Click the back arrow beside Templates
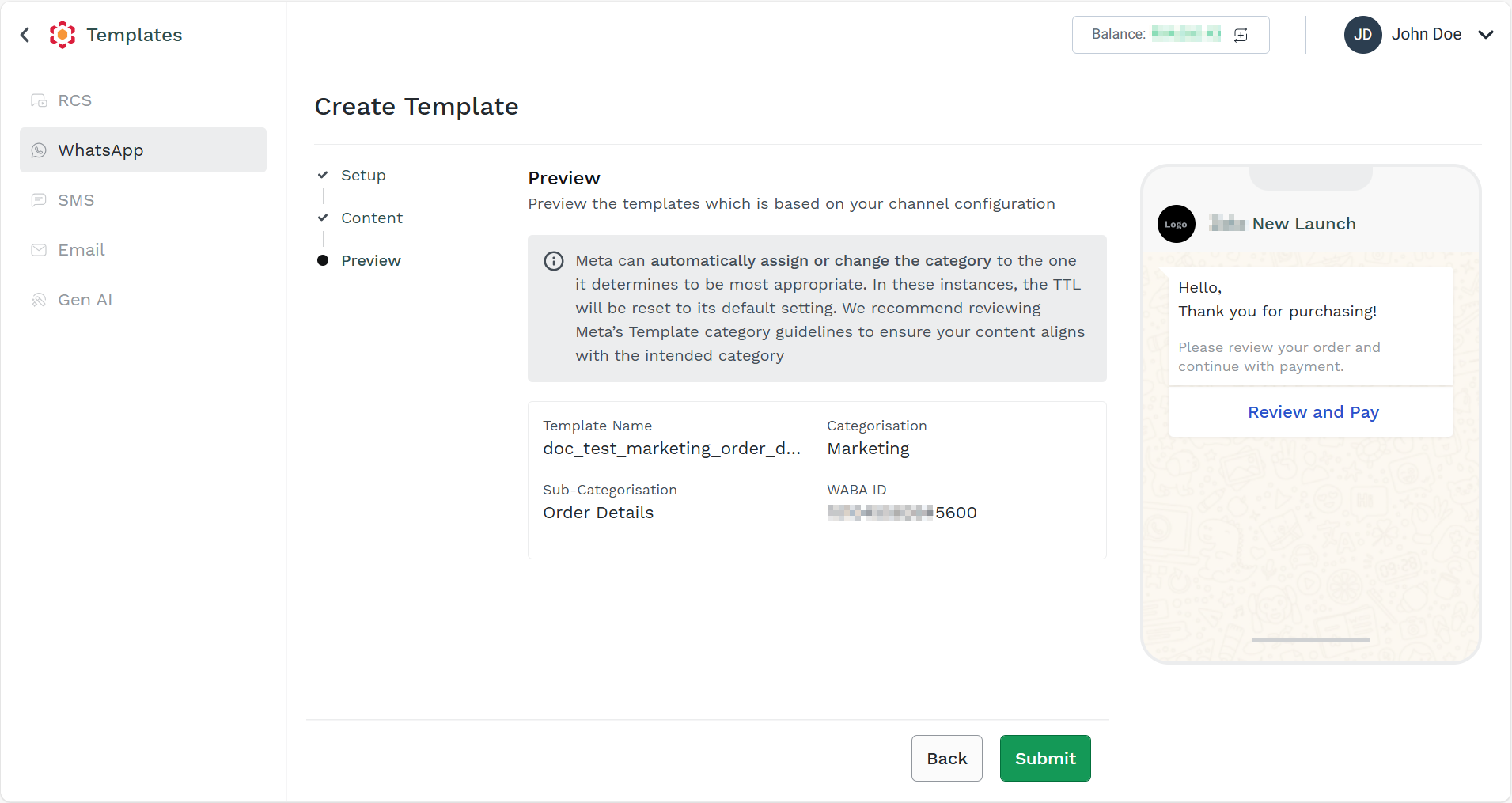The width and height of the screenshot is (1512, 803). [25, 35]
